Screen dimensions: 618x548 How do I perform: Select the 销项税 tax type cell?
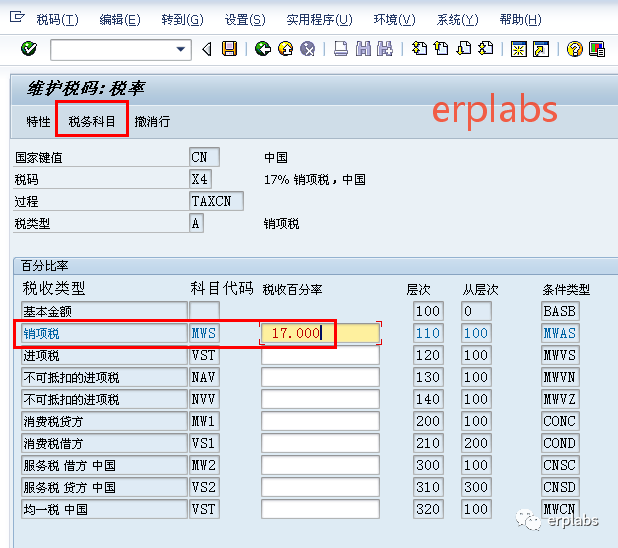click(104, 333)
